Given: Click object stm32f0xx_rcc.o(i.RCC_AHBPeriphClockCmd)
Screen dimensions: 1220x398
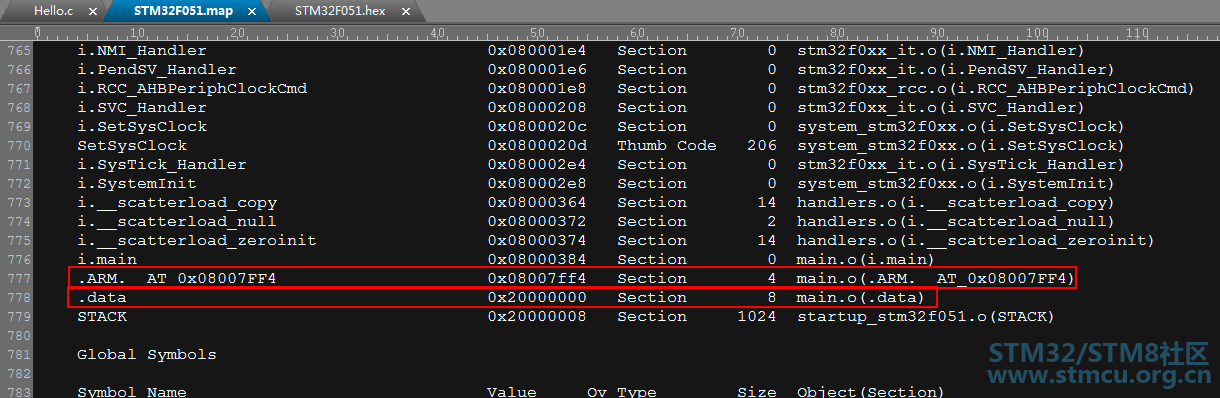Looking at the screenshot, I should click(997, 88).
